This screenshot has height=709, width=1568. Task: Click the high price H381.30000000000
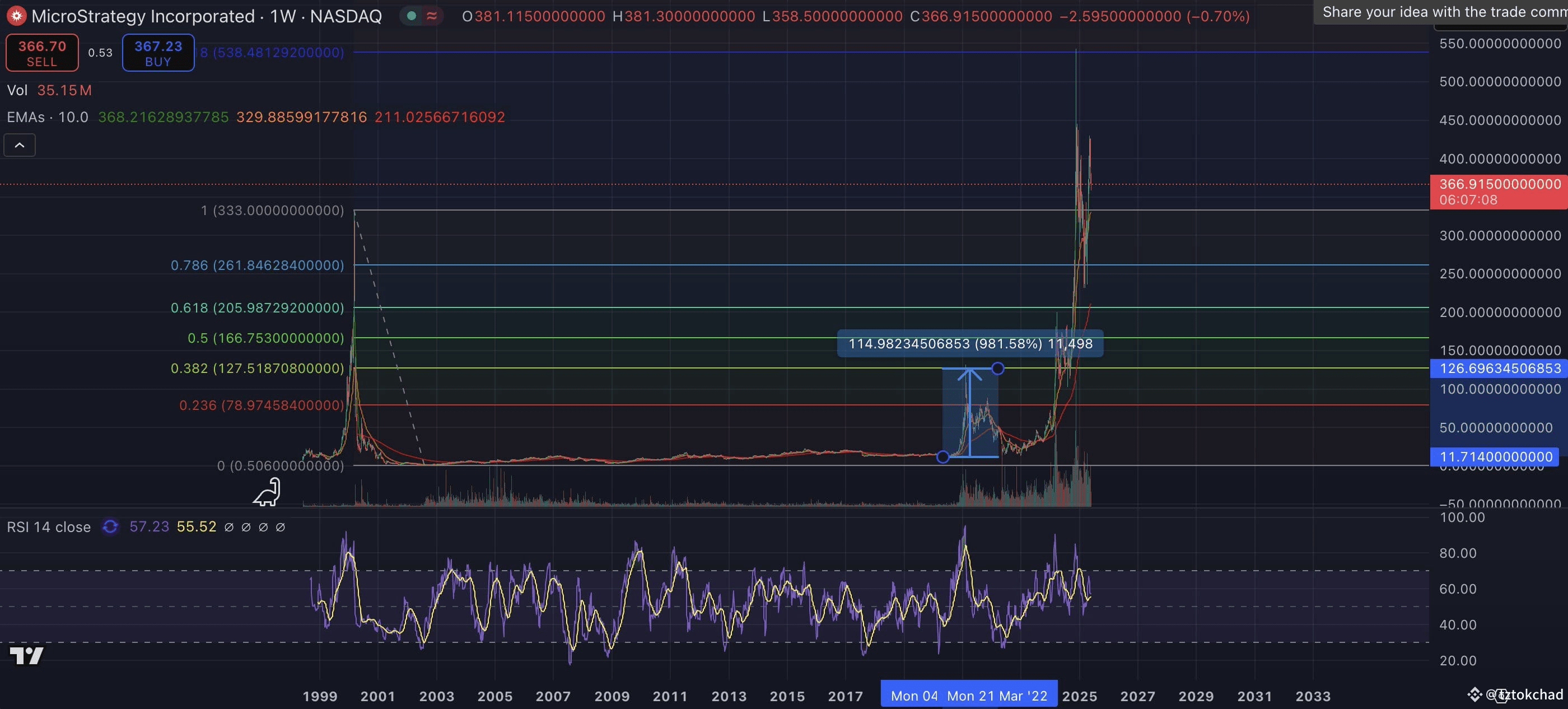(x=684, y=16)
